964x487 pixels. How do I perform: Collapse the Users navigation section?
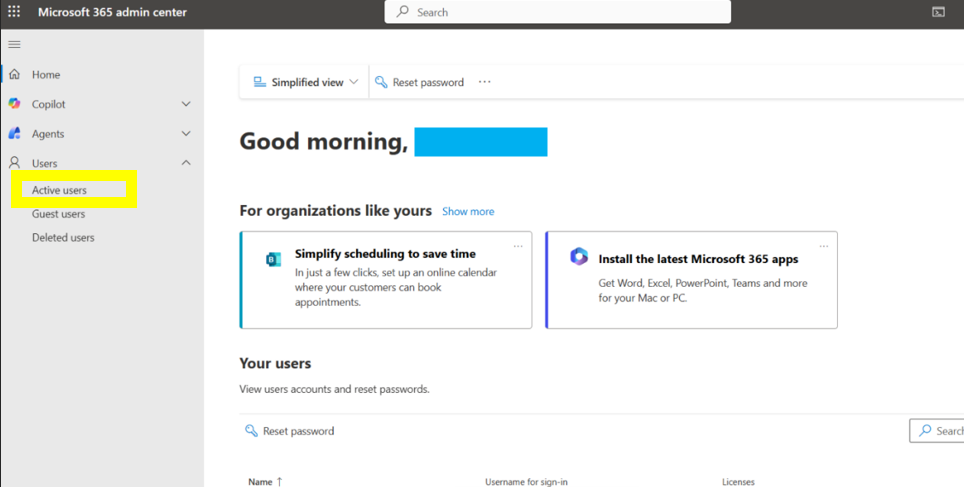point(186,163)
